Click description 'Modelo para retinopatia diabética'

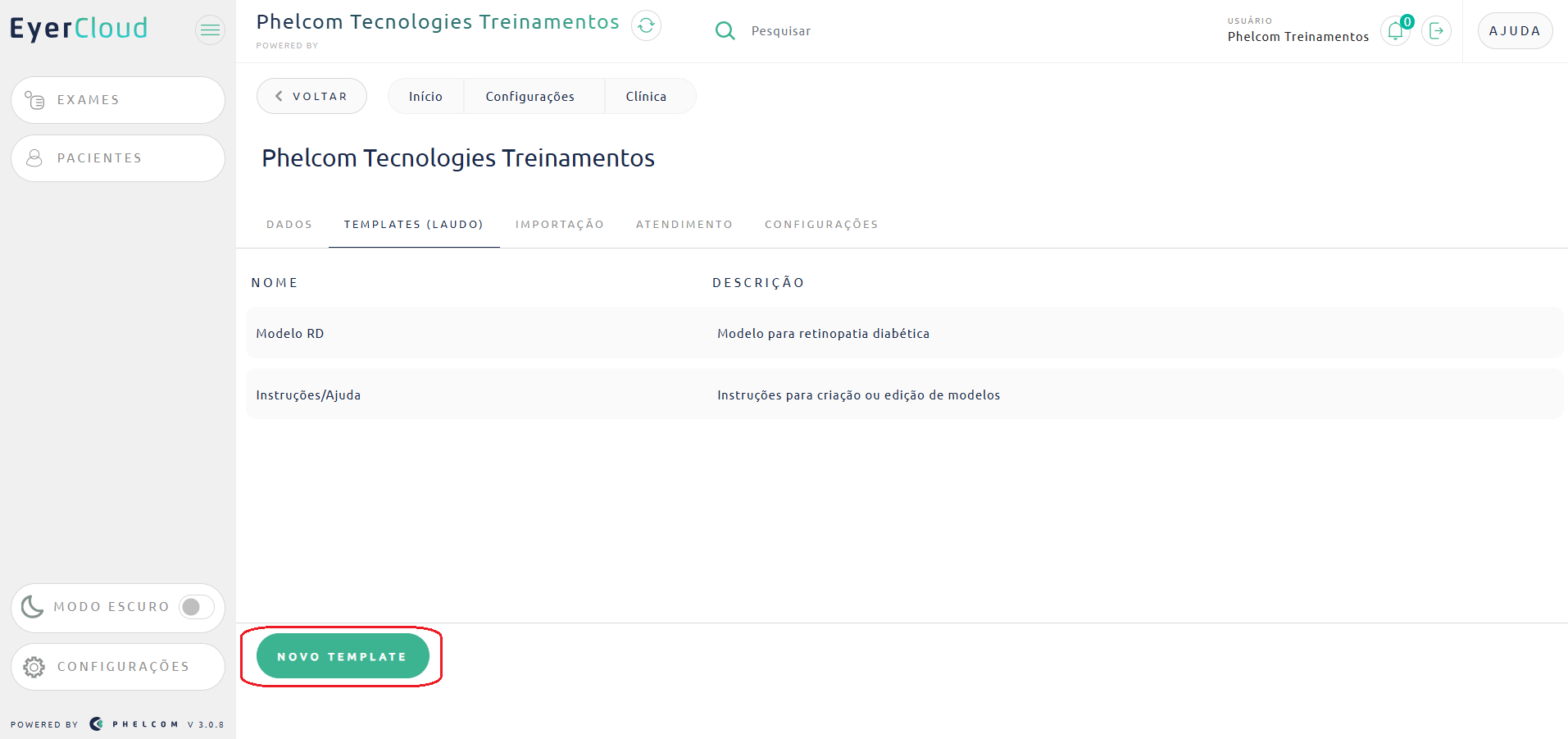(x=823, y=334)
